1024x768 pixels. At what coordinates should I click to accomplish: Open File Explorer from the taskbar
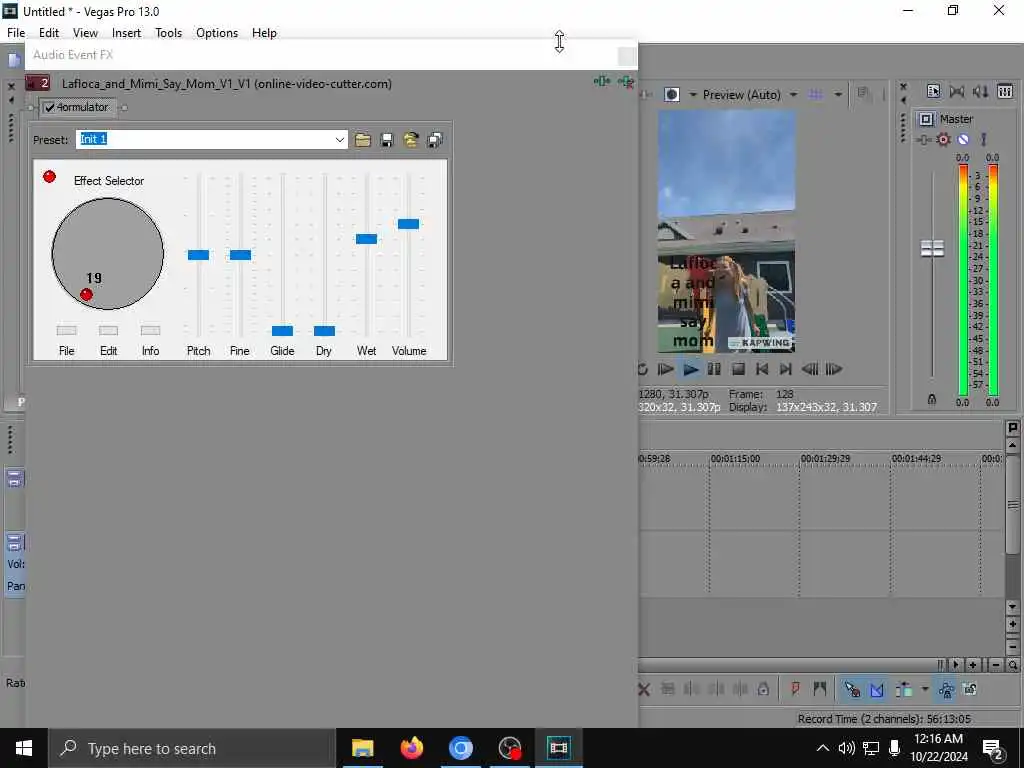tap(362, 748)
